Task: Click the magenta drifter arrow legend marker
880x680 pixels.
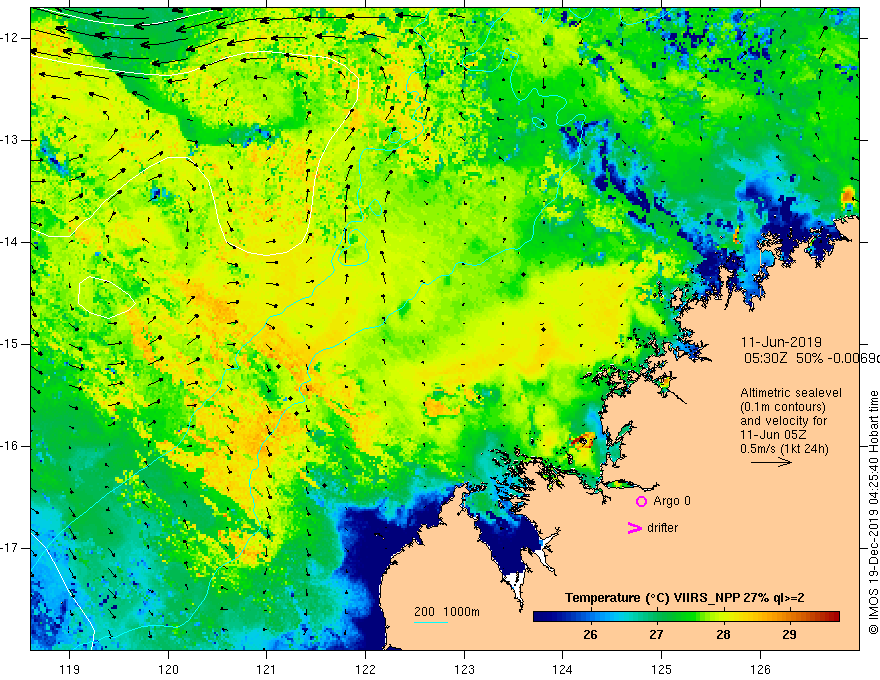Action: (635, 528)
